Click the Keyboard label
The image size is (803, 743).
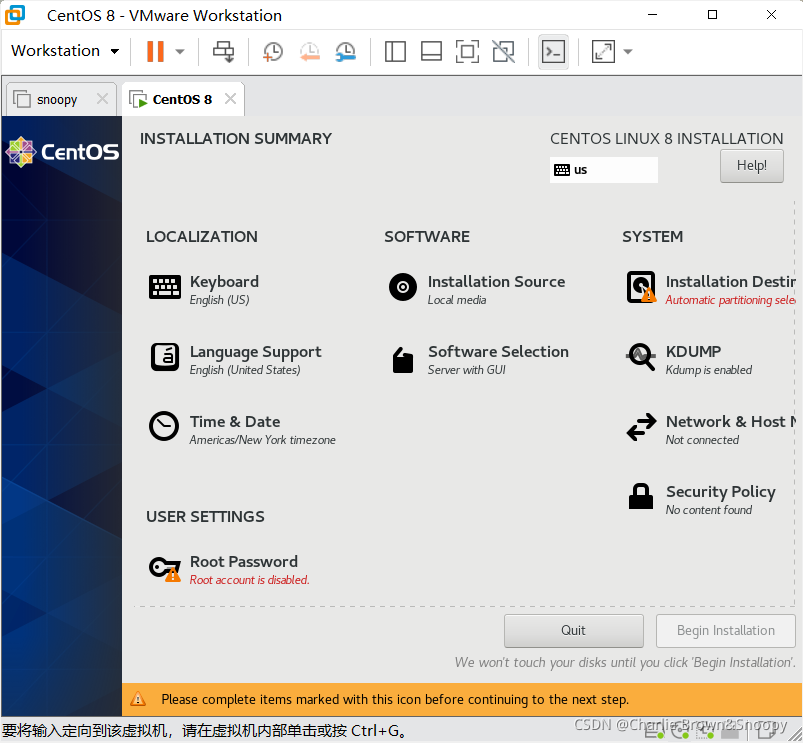[224, 282]
